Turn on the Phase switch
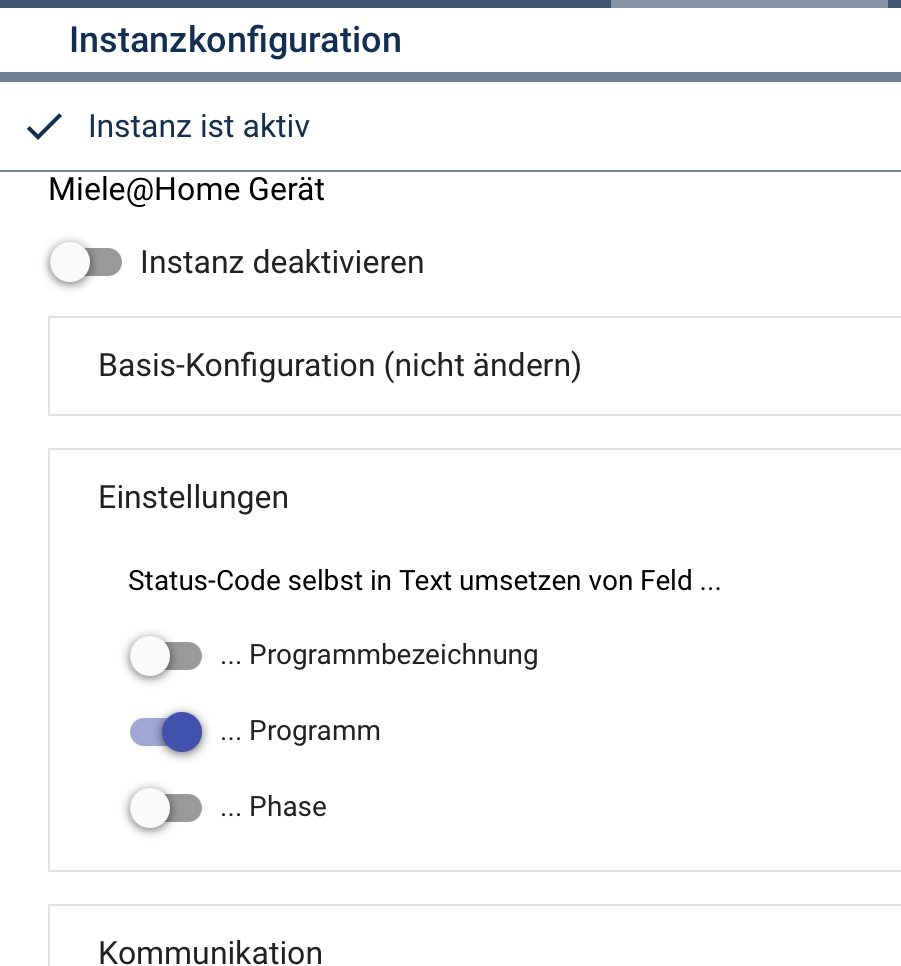 [x=165, y=808]
